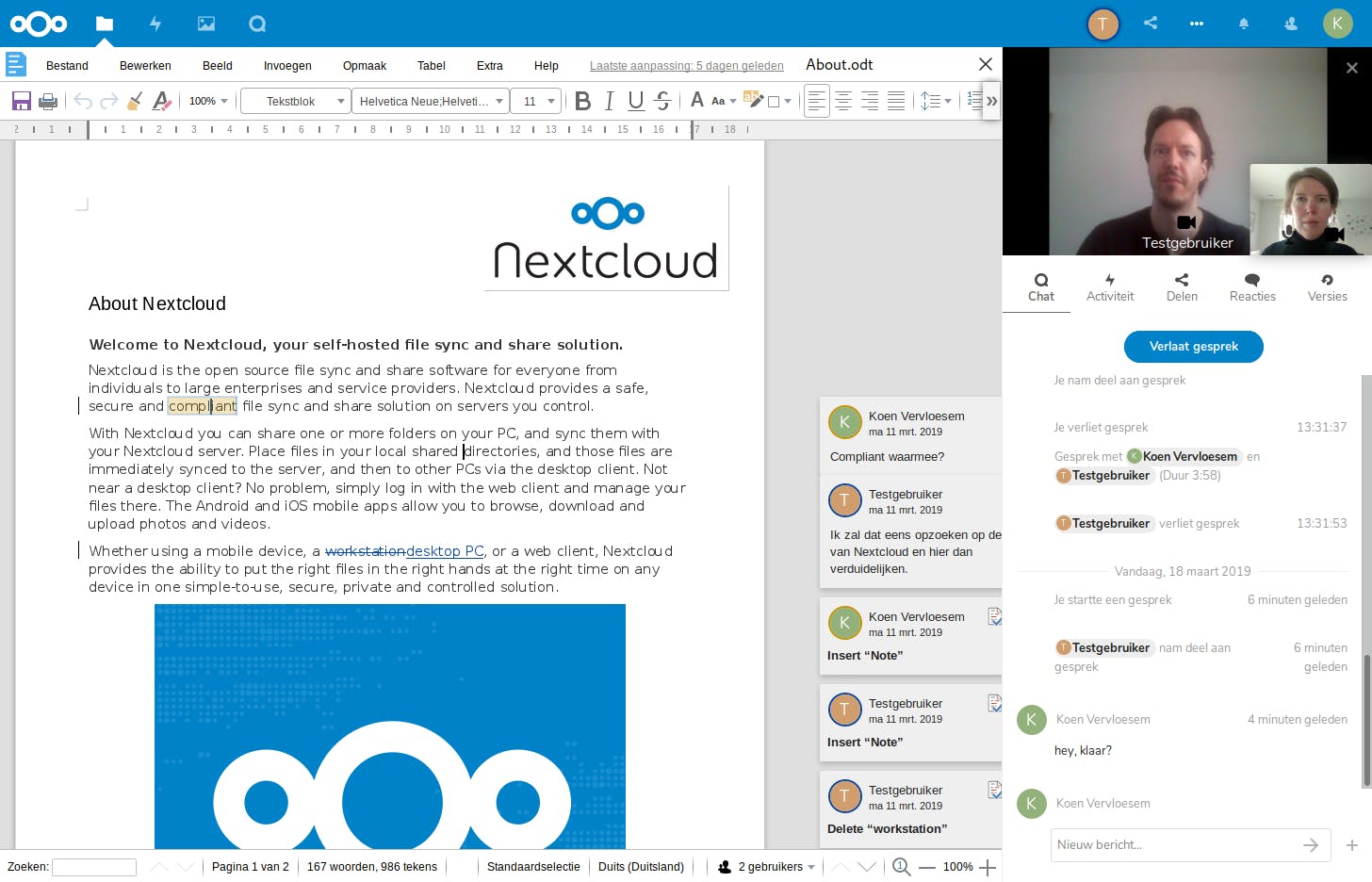1372x882 pixels.
Task: Click in the Zoeken search field
Action: click(94, 867)
